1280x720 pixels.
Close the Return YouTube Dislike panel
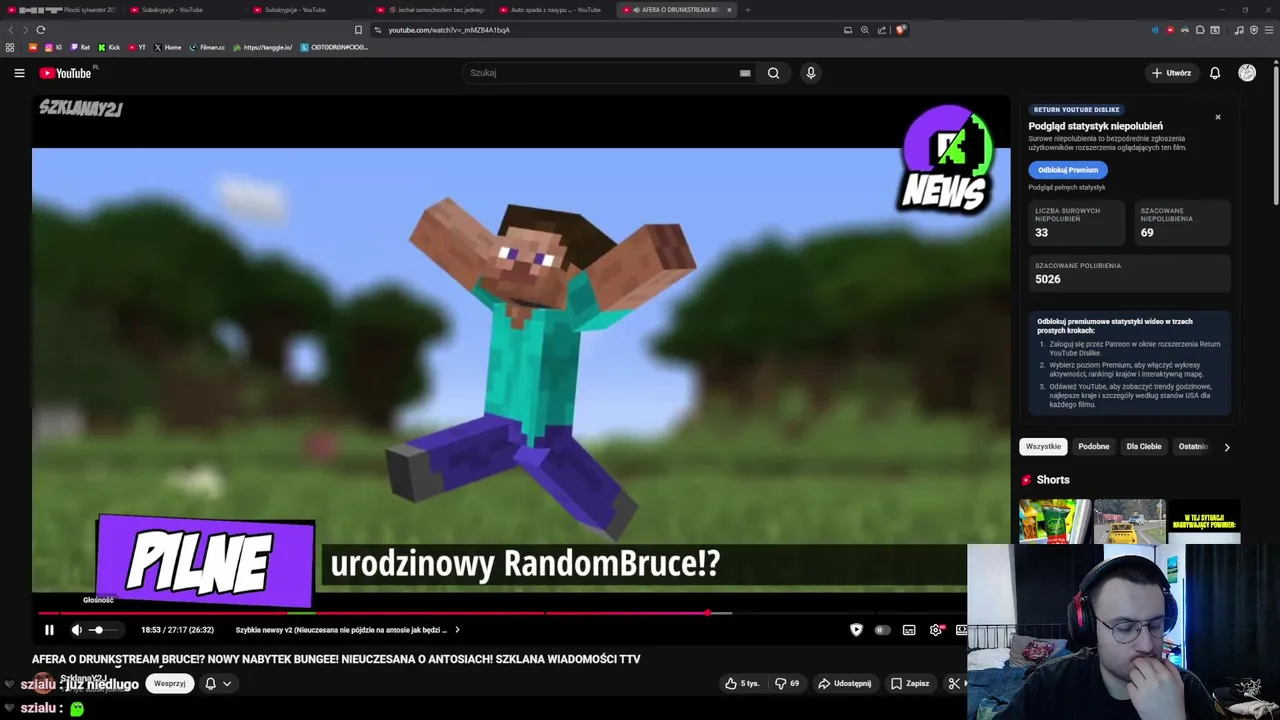[x=1218, y=117]
